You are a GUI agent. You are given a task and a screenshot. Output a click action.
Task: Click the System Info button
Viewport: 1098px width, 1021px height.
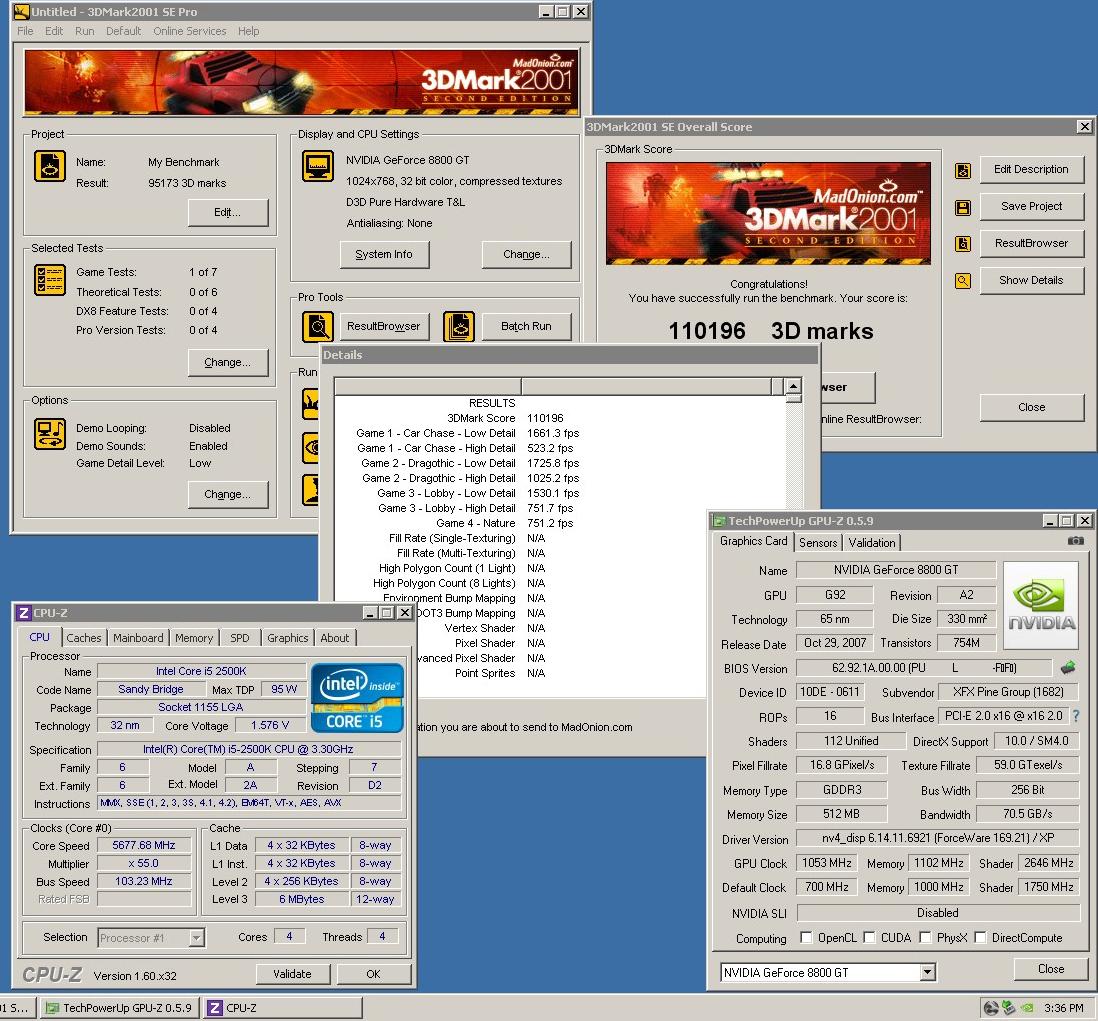click(384, 255)
